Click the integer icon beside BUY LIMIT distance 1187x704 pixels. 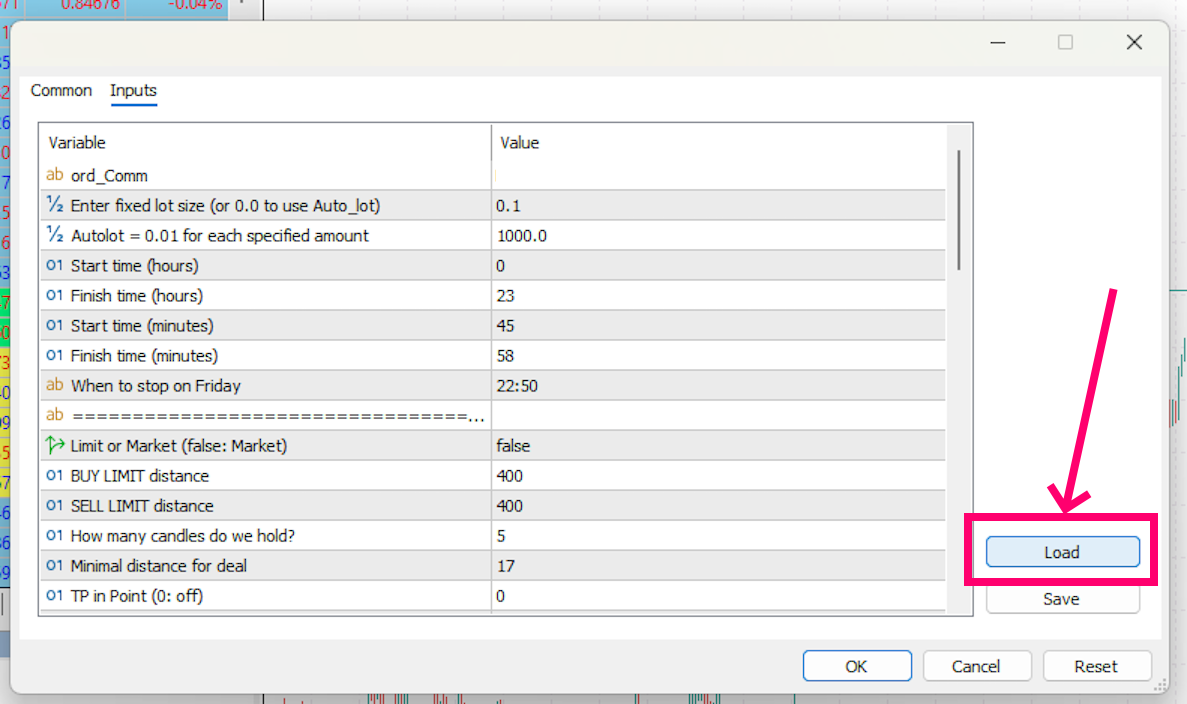[x=55, y=475]
